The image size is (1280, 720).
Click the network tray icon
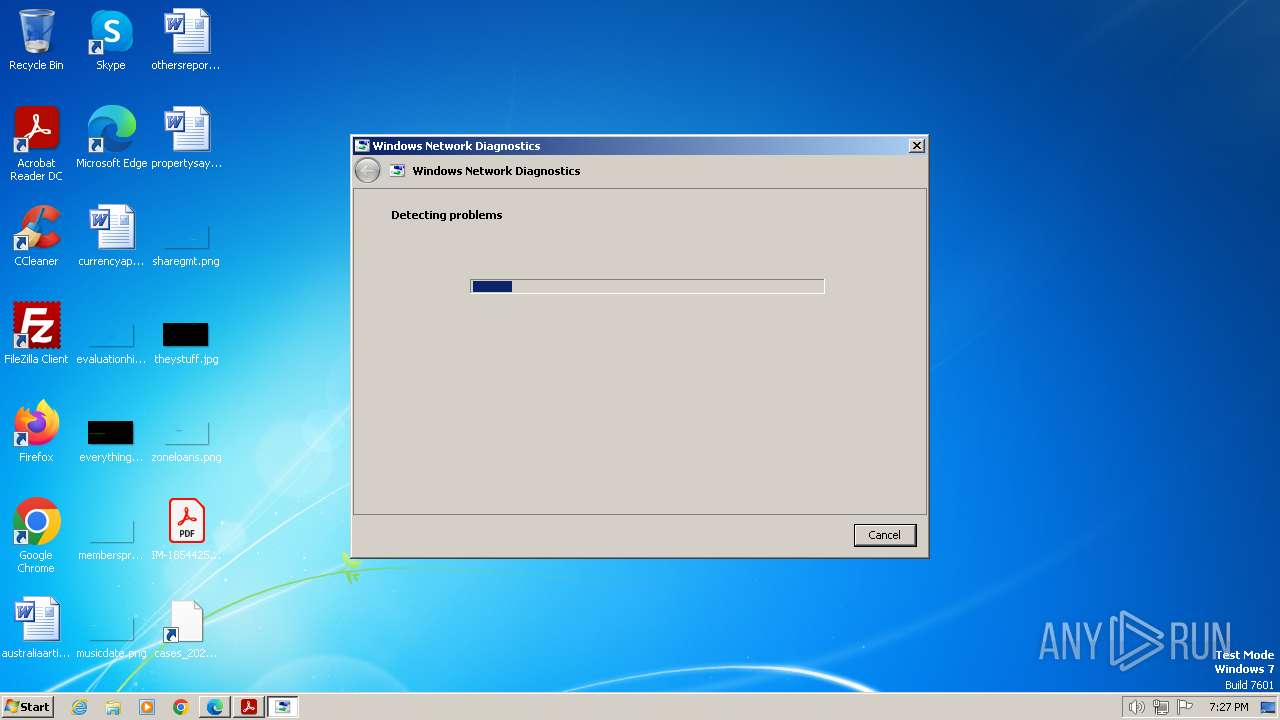[1161, 707]
